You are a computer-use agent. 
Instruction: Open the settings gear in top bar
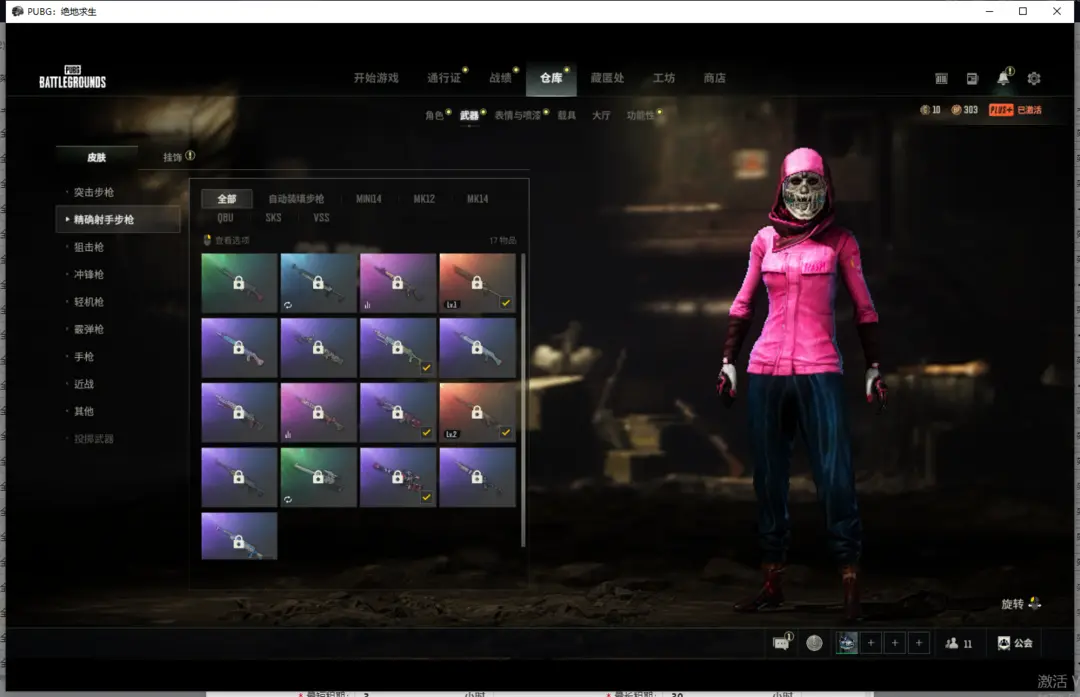point(1034,79)
